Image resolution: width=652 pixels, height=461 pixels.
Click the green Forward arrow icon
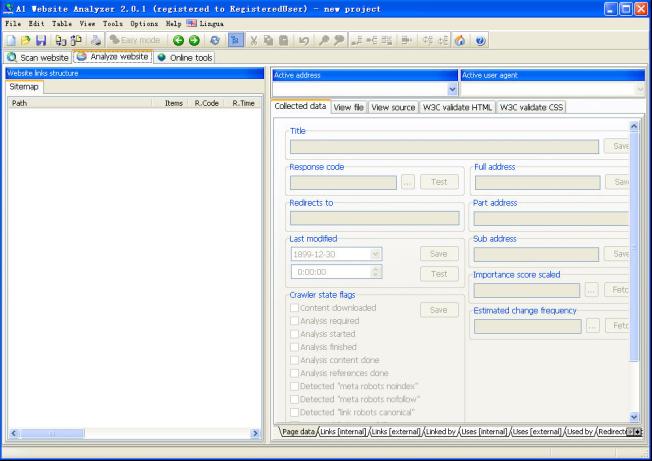click(x=194, y=40)
